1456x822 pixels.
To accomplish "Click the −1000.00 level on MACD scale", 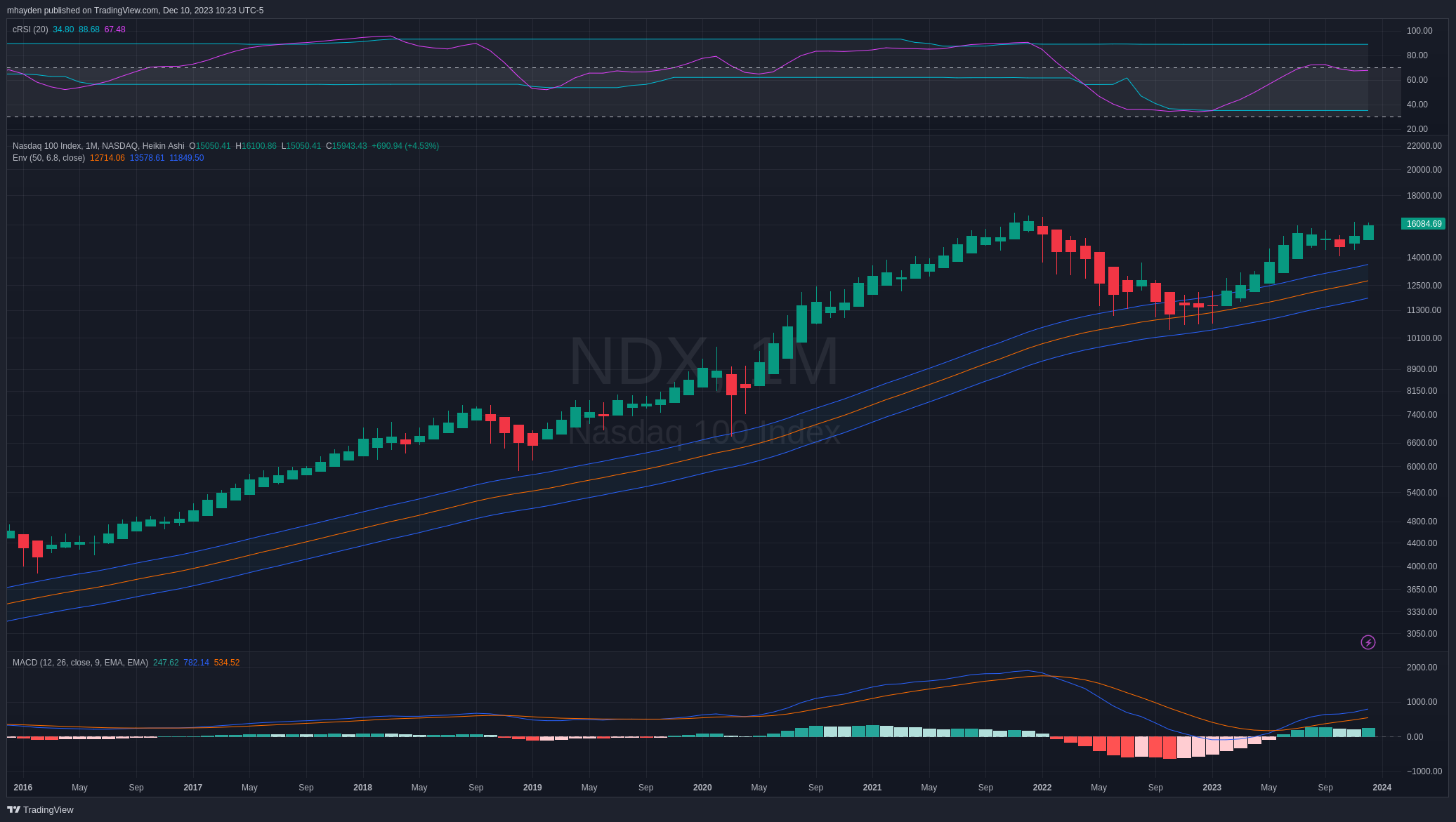I will click(1424, 771).
